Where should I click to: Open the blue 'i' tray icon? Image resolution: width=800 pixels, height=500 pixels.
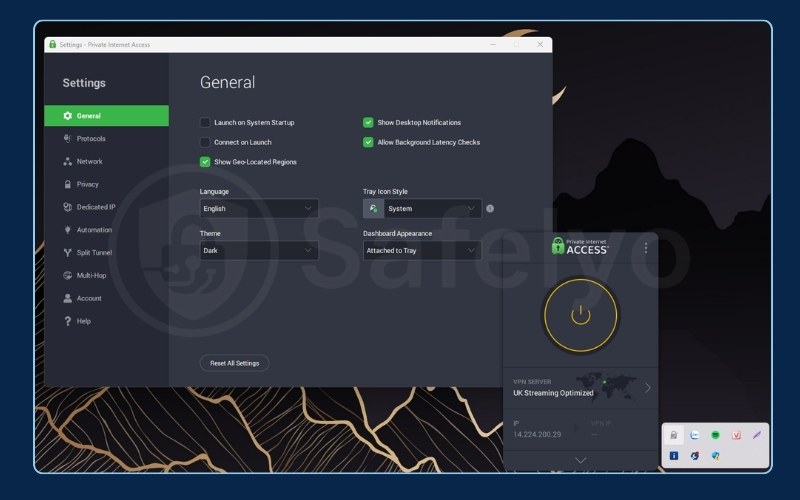tap(674, 456)
